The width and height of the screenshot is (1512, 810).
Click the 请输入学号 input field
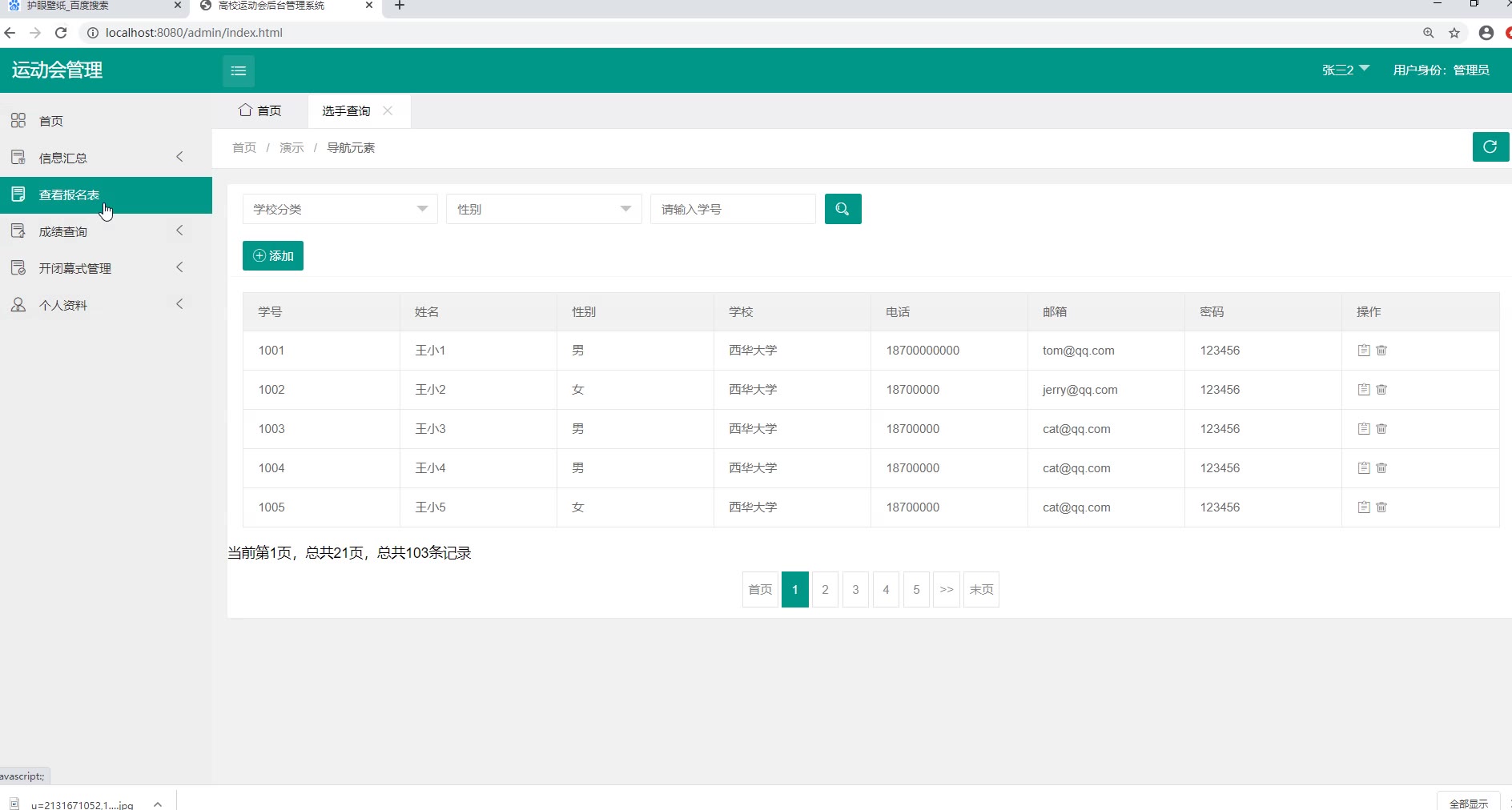pyautogui.click(x=732, y=209)
